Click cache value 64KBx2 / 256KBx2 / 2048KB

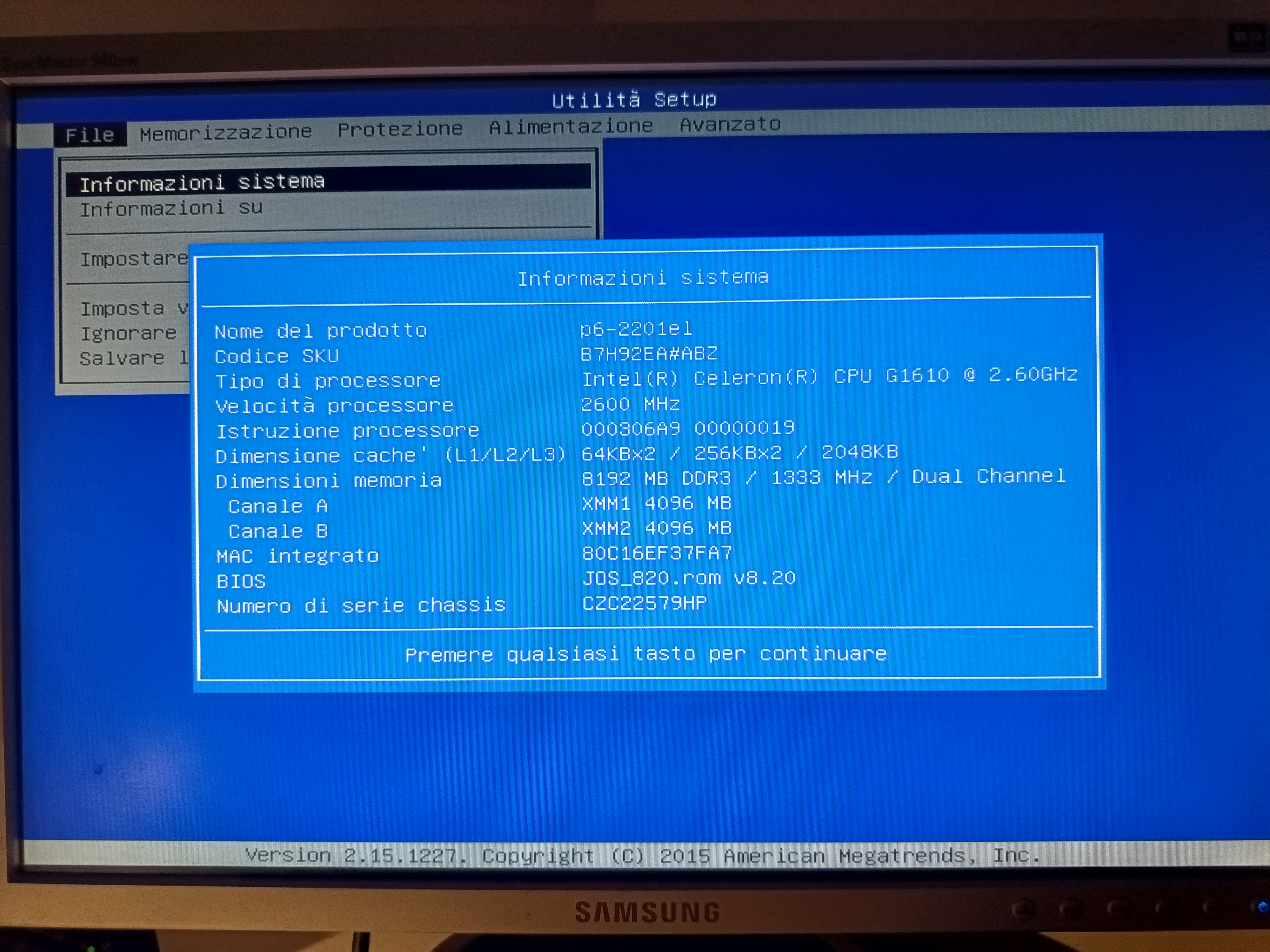[x=739, y=453]
